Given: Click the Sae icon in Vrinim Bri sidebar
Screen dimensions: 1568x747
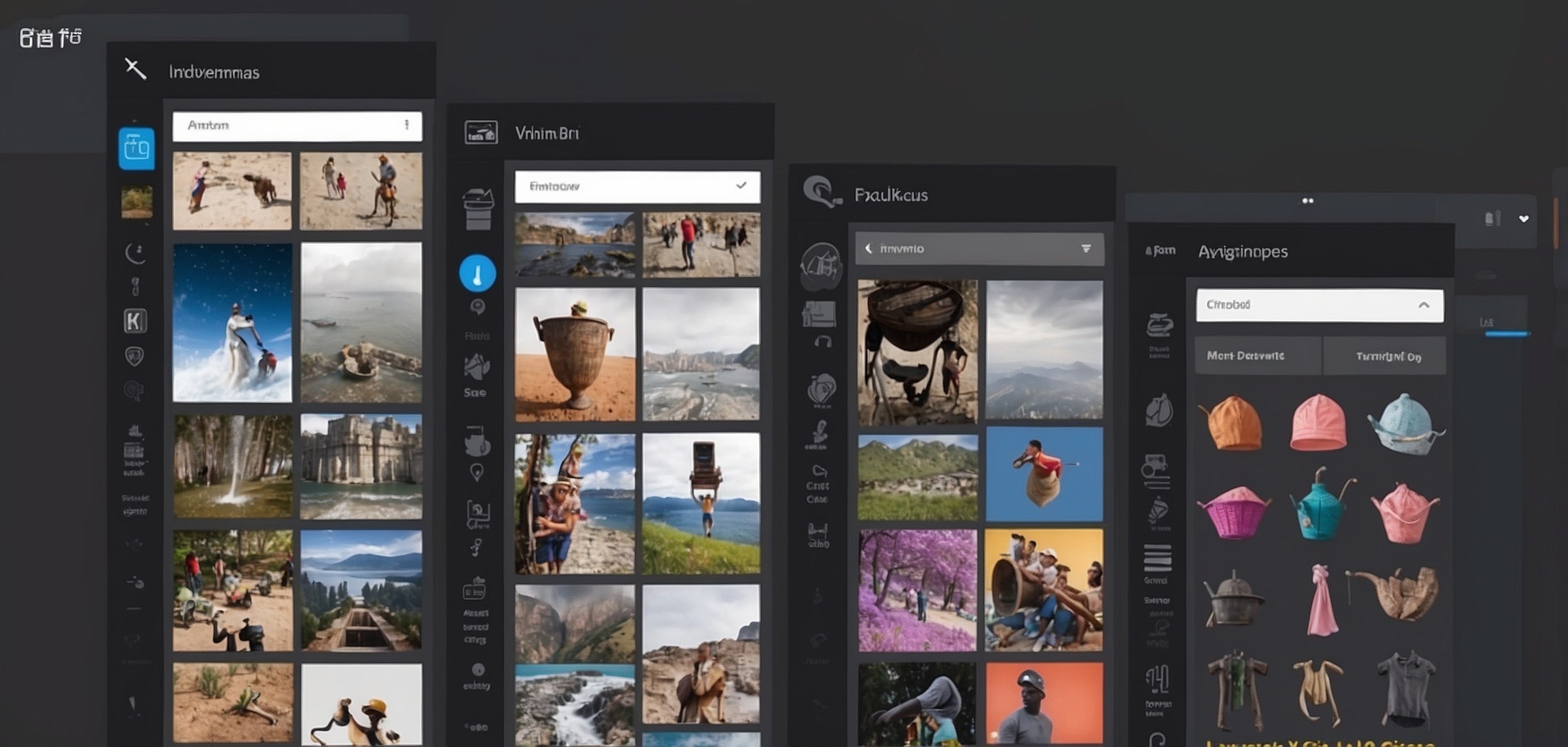Looking at the screenshot, I should pos(476,376).
